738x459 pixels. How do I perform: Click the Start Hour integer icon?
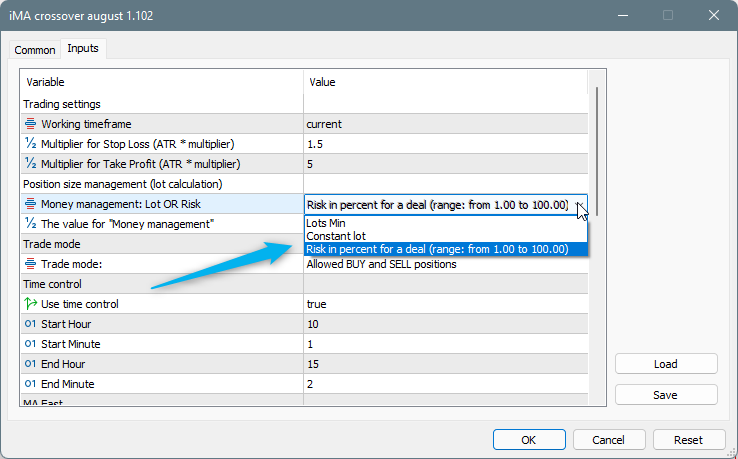pyautogui.click(x=31, y=324)
